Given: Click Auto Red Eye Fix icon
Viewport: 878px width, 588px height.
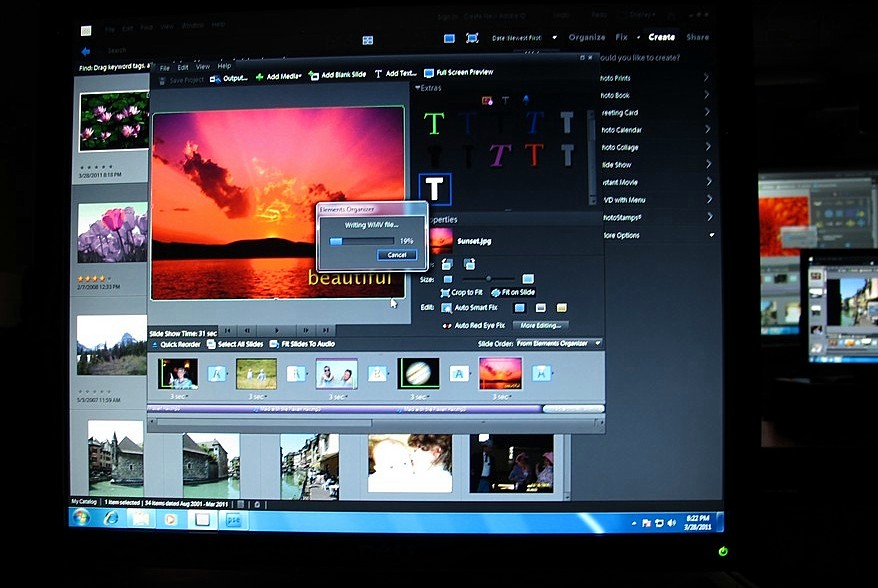Looking at the screenshot, I should [x=447, y=325].
